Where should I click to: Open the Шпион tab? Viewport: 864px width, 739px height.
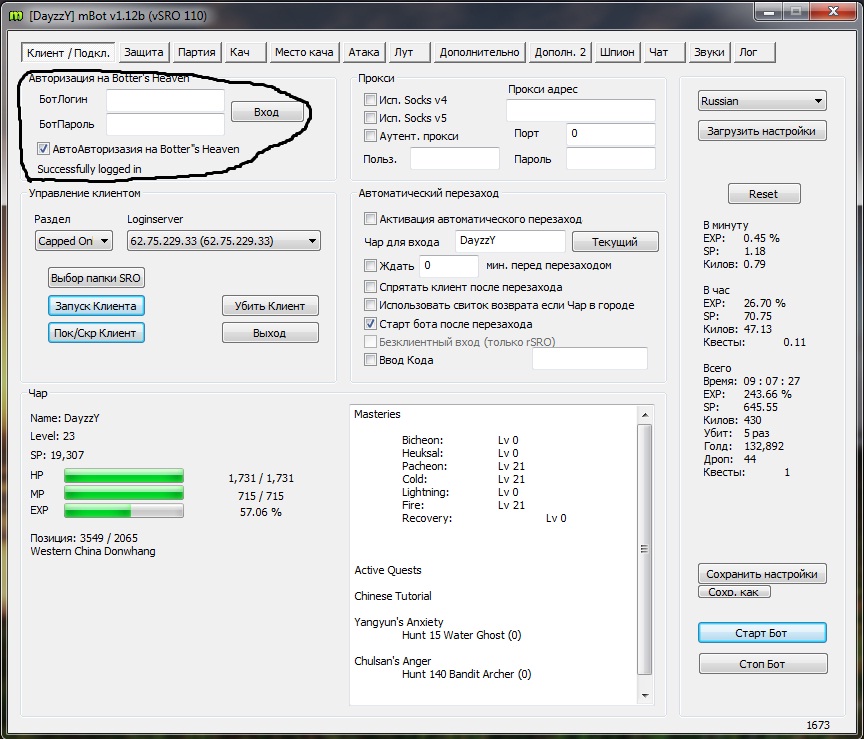pos(616,52)
